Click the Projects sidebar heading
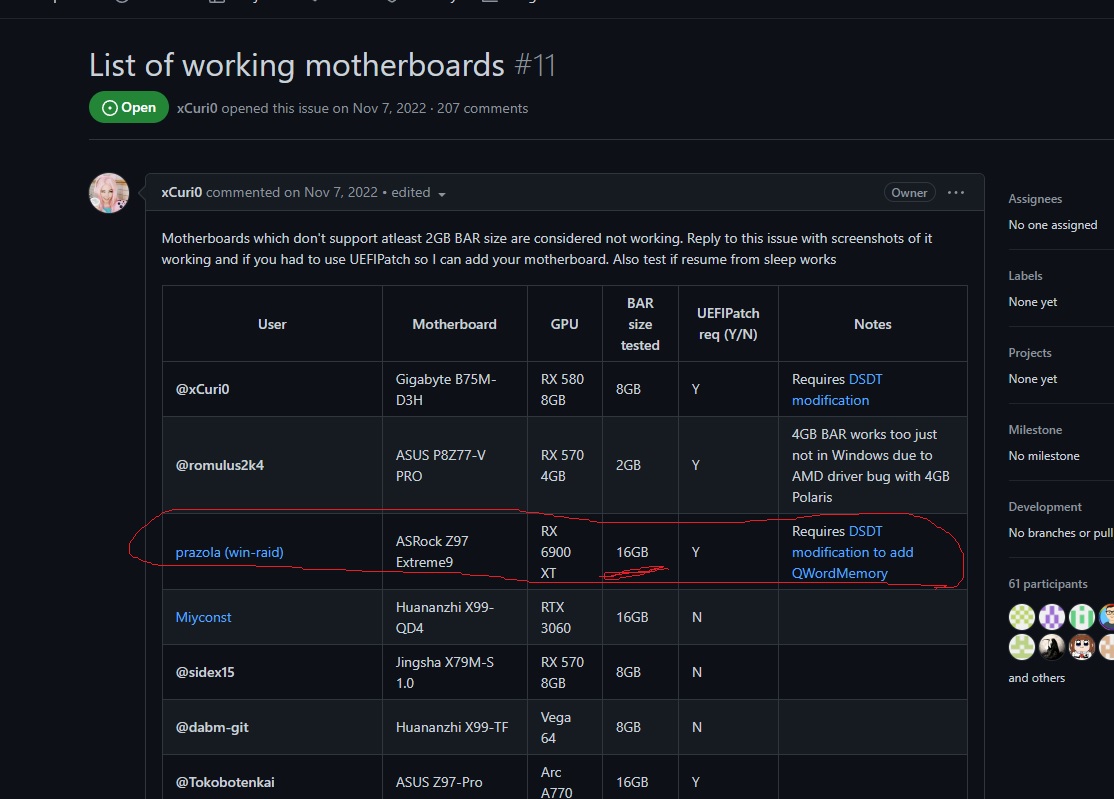The image size is (1114, 799). [1029, 352]
